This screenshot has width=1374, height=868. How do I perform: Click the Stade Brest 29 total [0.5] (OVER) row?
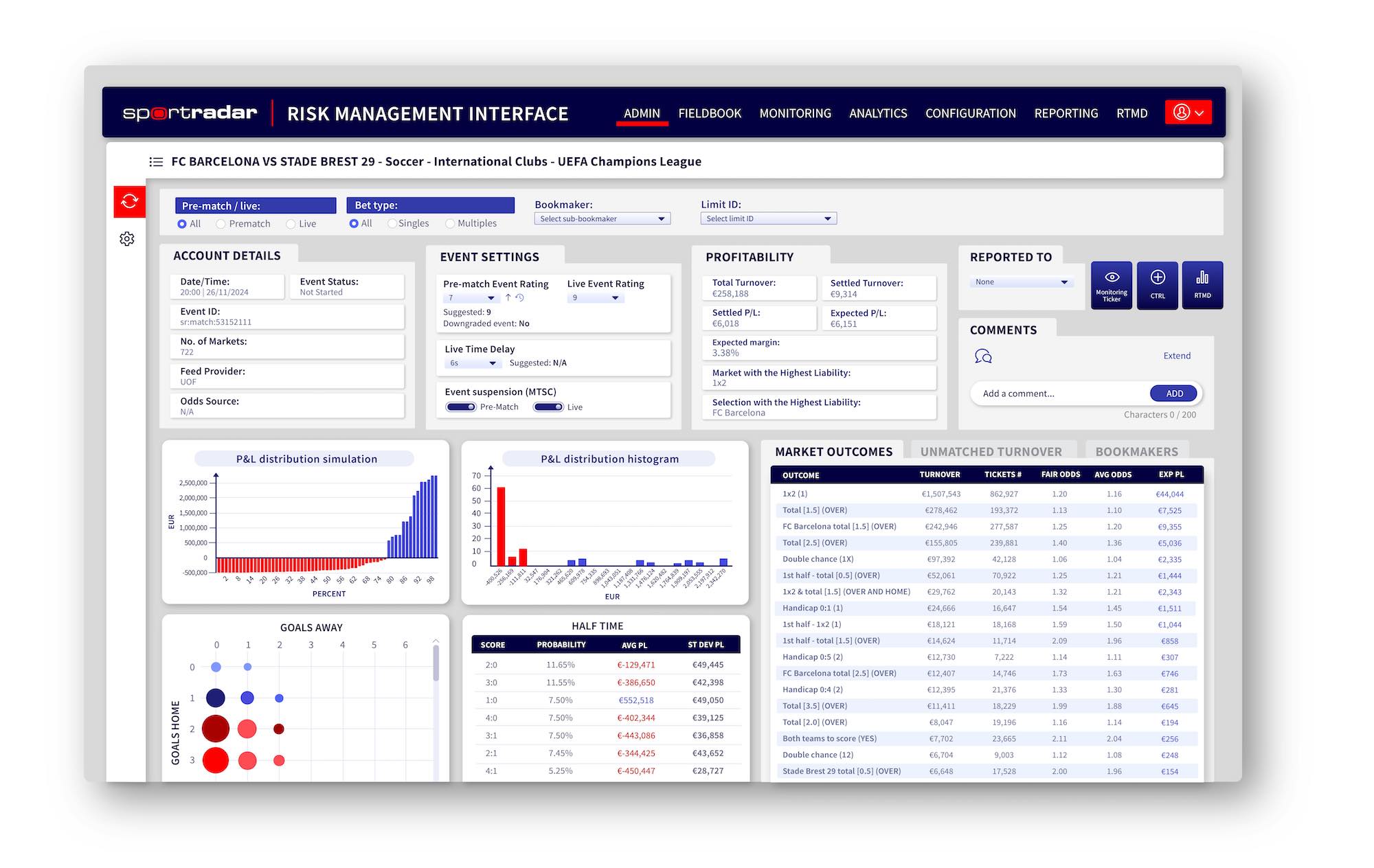(987, 771)
